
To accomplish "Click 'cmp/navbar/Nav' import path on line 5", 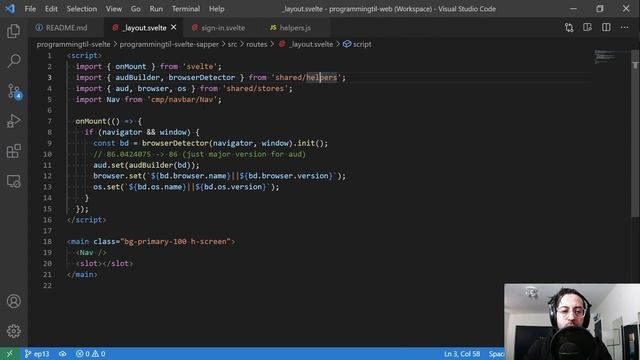I will pos(182,100).
